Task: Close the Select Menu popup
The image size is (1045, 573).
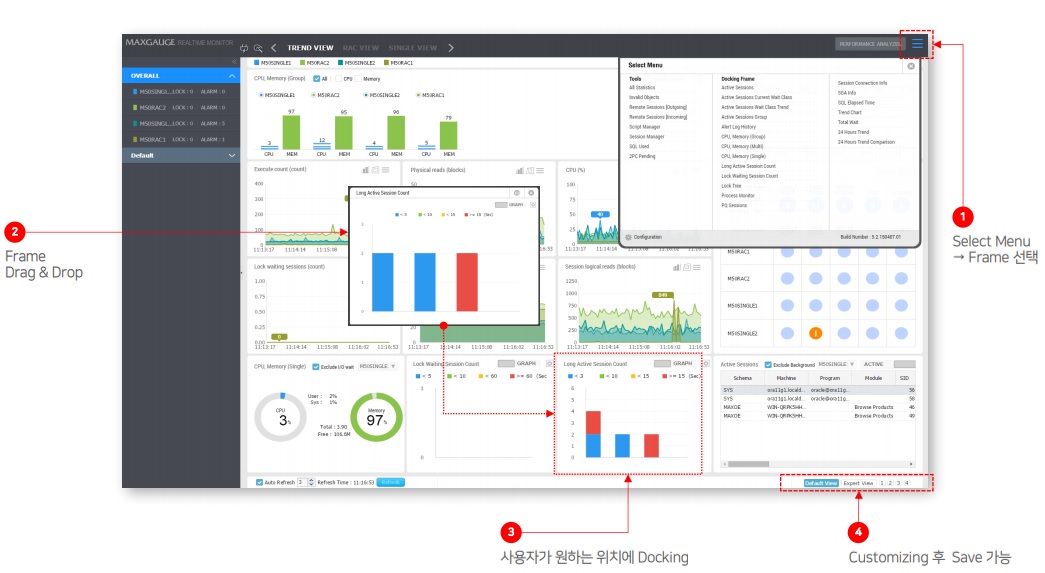Action: pyautogui.click(x=911, y=65)
